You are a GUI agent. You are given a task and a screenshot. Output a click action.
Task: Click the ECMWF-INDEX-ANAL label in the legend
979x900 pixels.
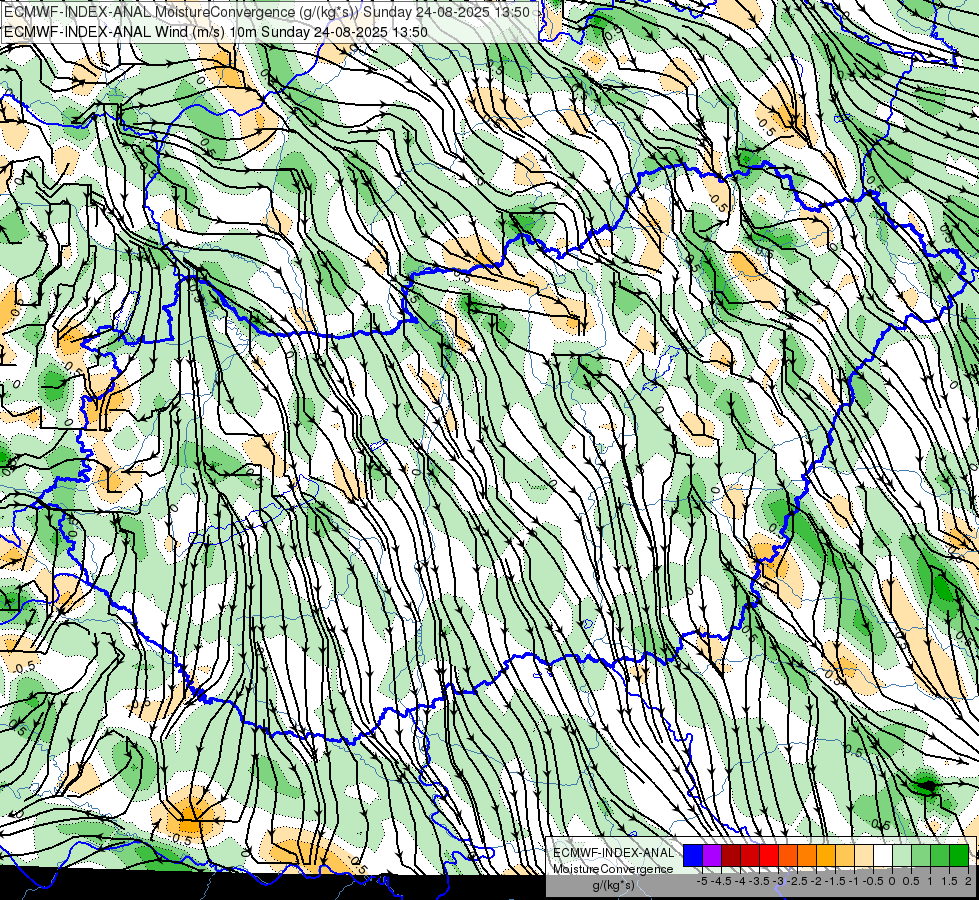(x=613, y=853)
